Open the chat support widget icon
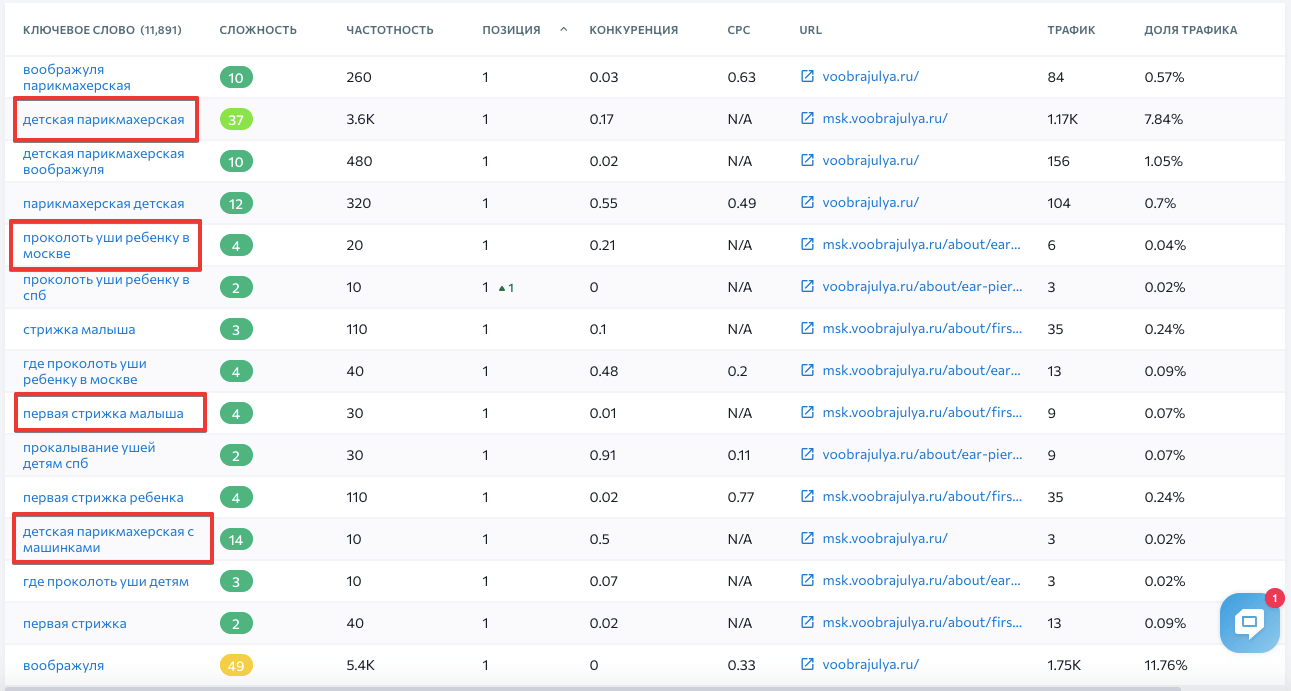 tap(1249, 623)
